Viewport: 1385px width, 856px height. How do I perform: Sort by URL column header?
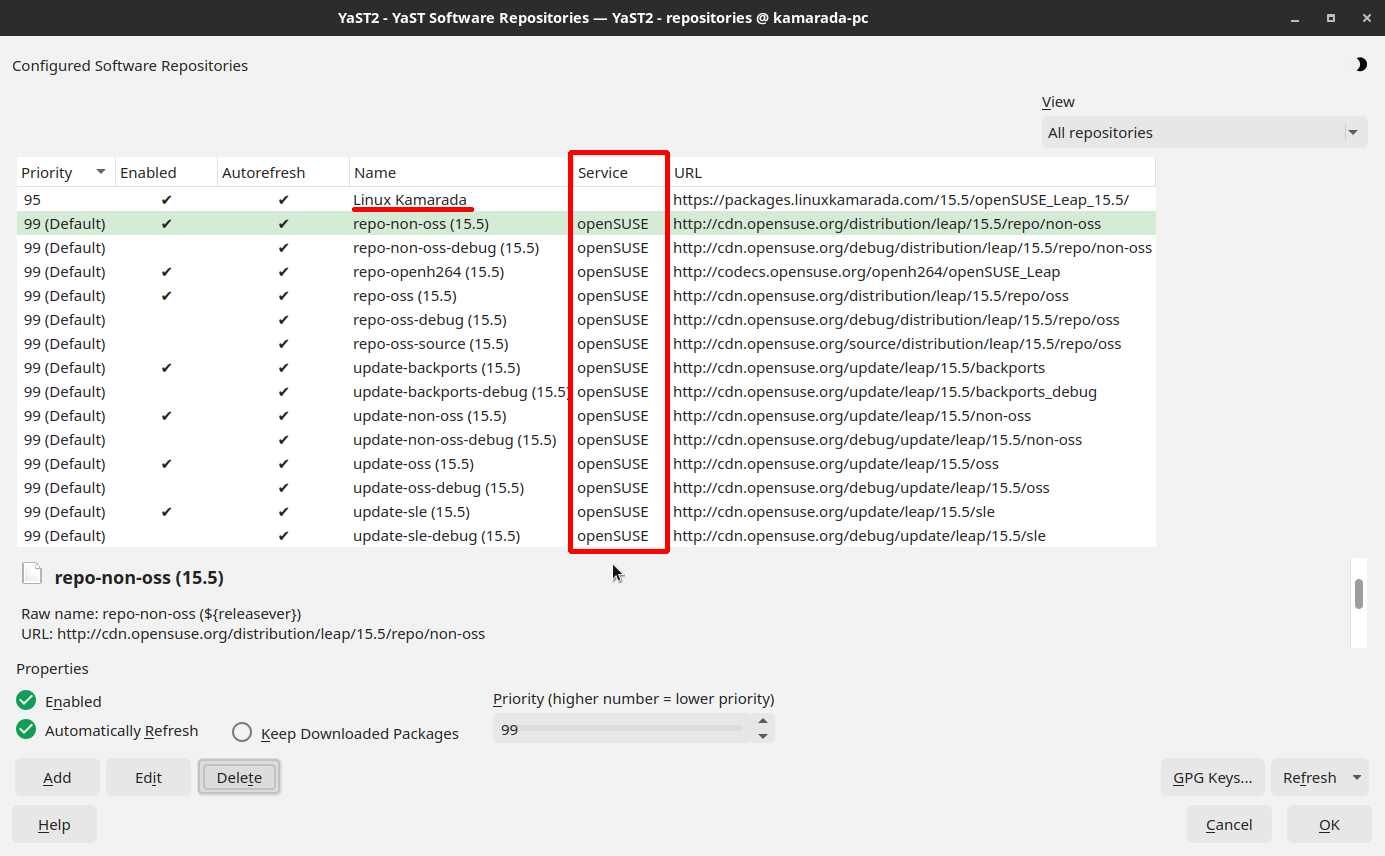(912, 172)
